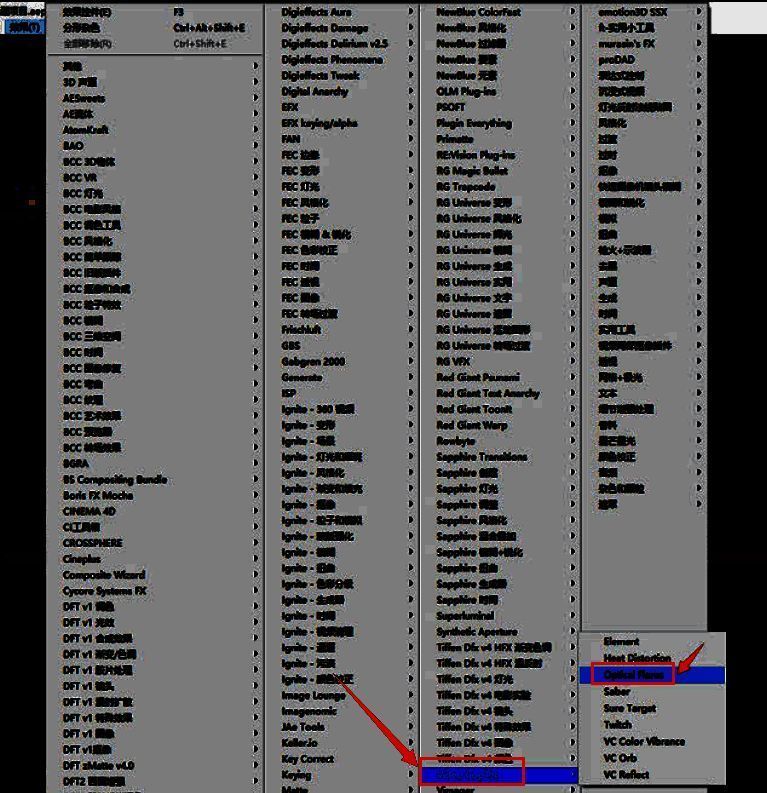767x793 pixels.
Task: Open the AtomKraft submenu
Action: click(86, 130)
